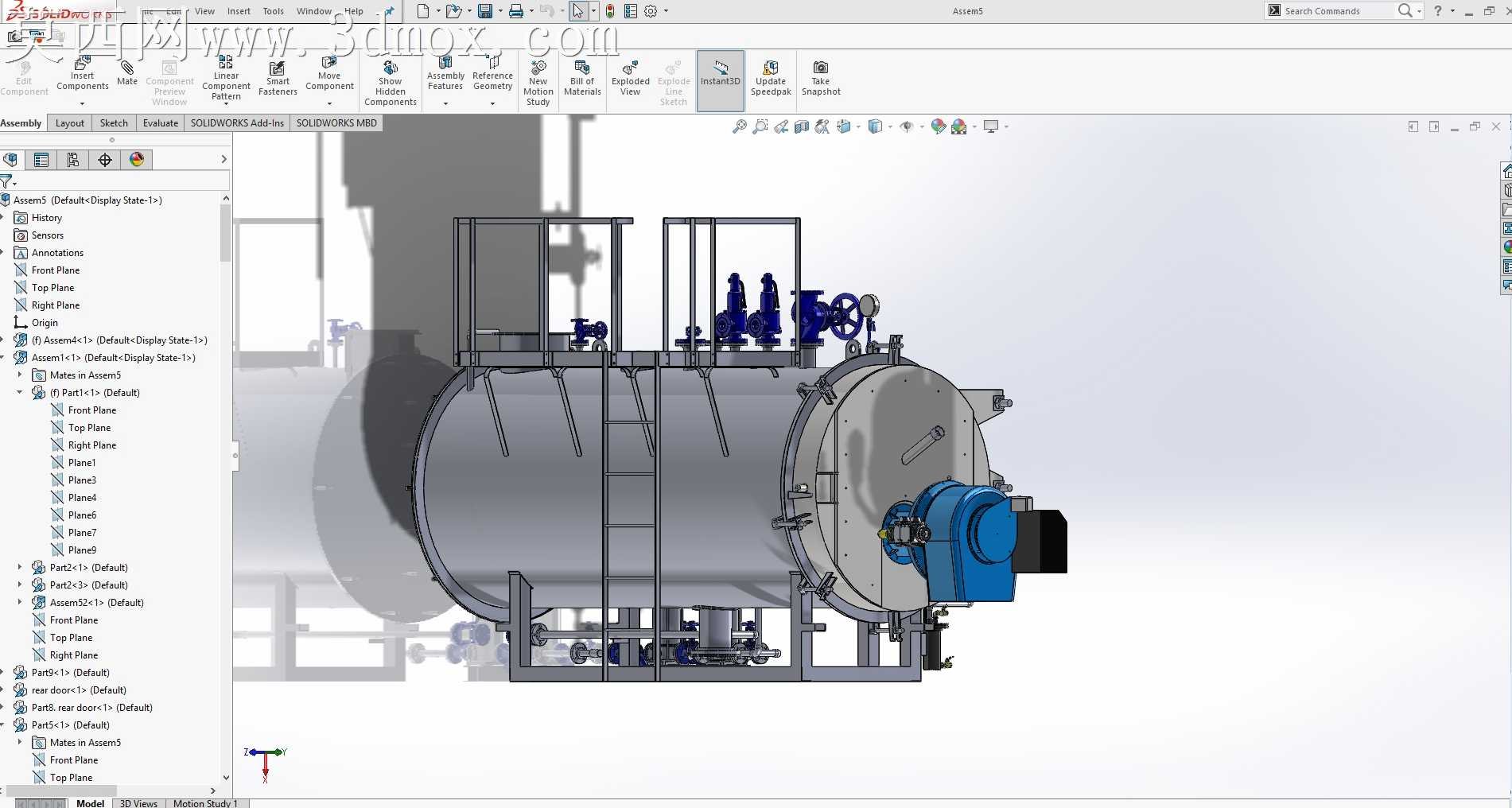Open Reference Geometry dropdown arrow

pyautogui.click(x=492, y=103)
